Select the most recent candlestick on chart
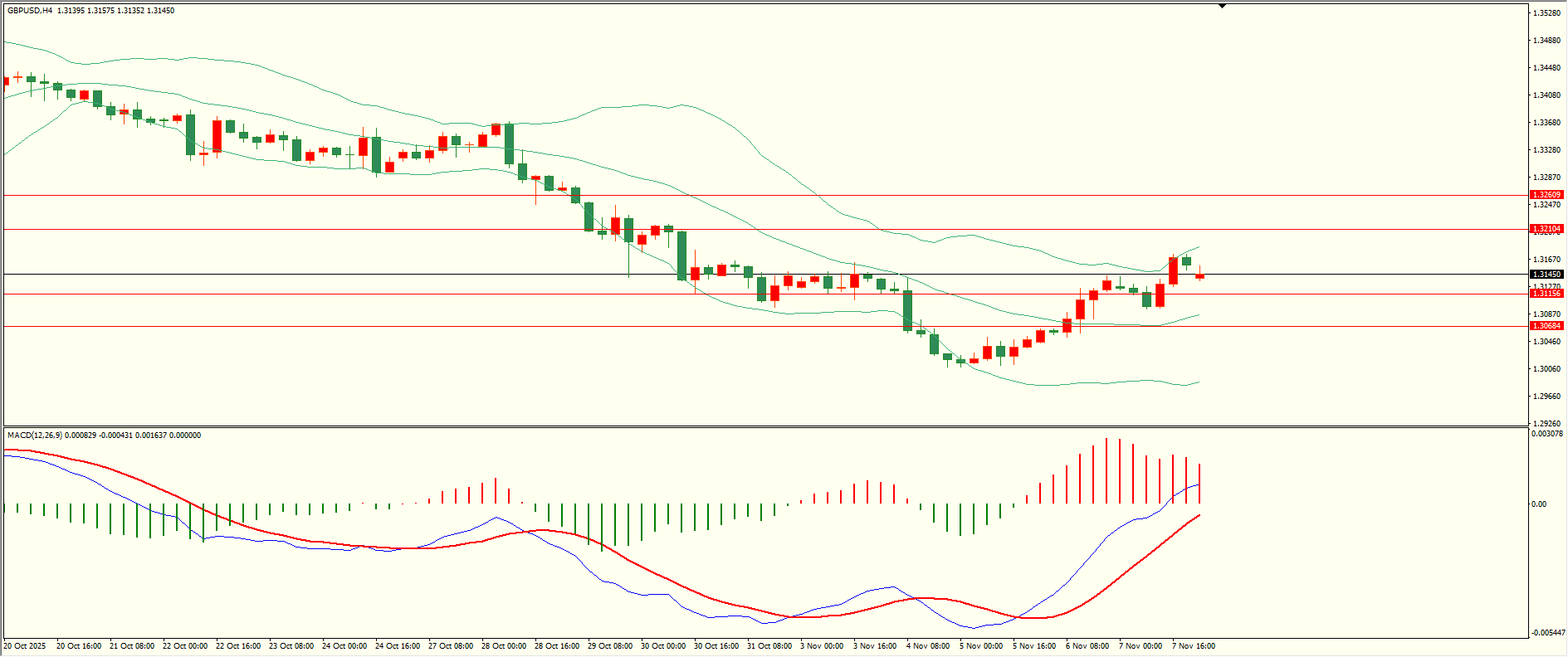 (1199, 275)
